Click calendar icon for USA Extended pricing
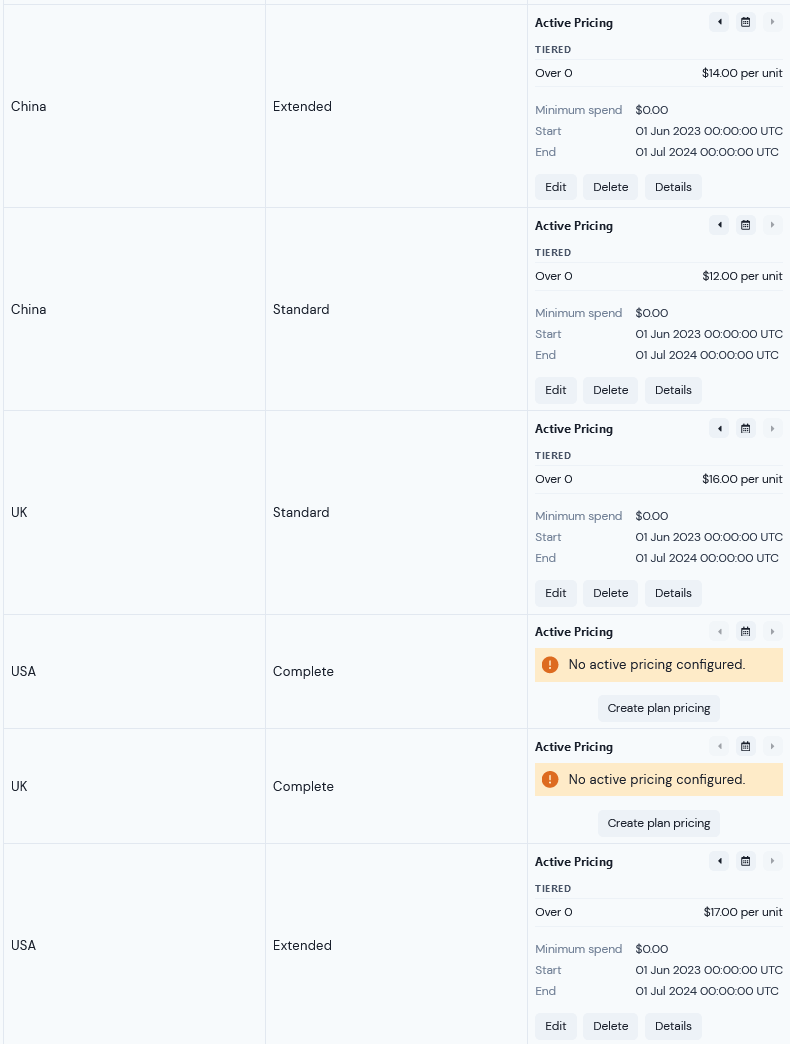The width and height of the screenshot is (790, 1044). (x=745, y=861)
